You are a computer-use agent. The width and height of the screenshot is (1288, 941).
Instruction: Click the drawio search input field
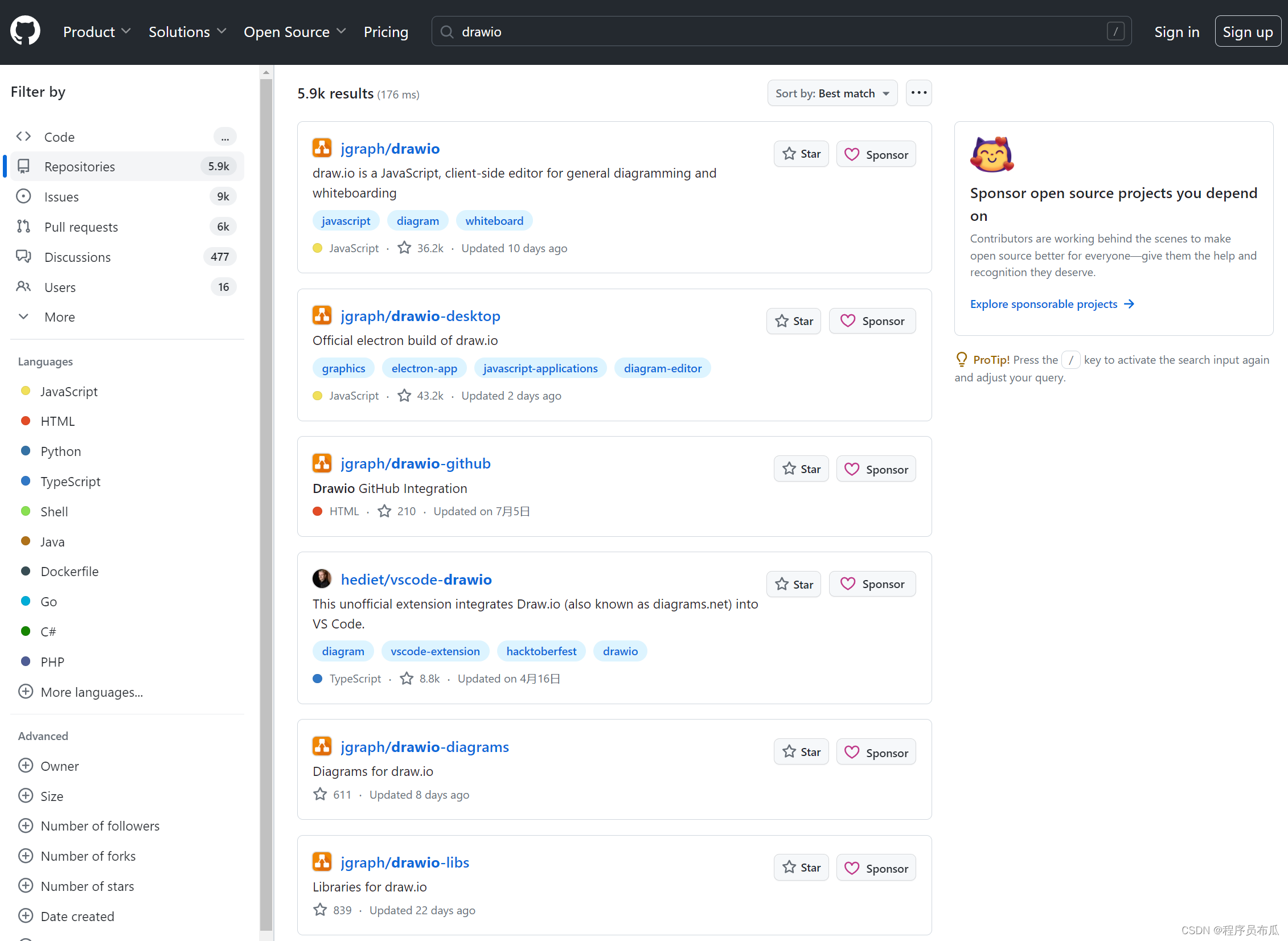[x=781, y=32]
